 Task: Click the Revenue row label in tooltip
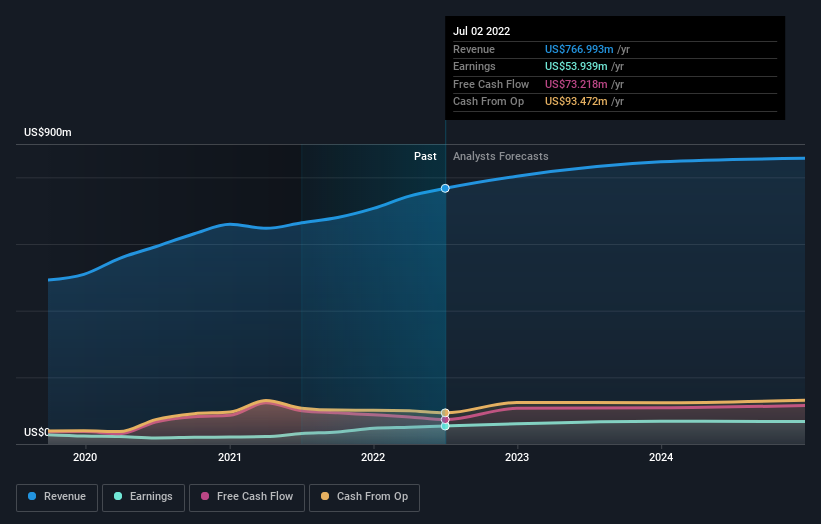[474, 49]
